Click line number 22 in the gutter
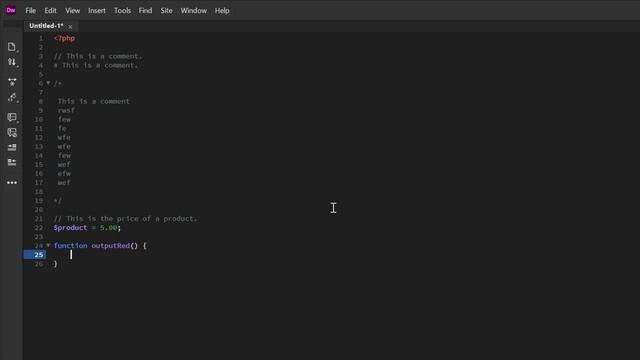640x360 pixels. coord(39,228)
